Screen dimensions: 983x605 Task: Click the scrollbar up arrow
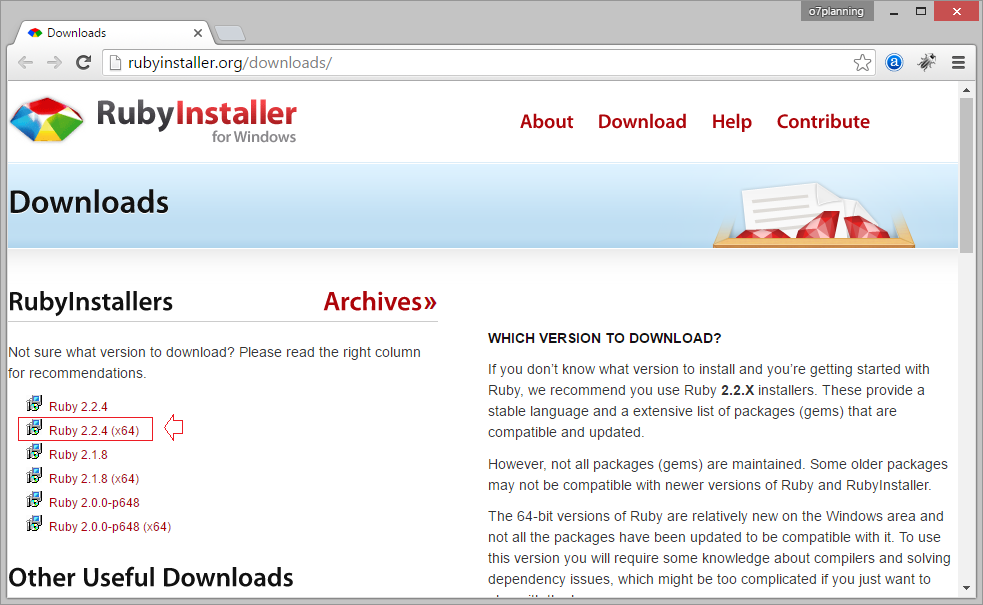[966, 90]
